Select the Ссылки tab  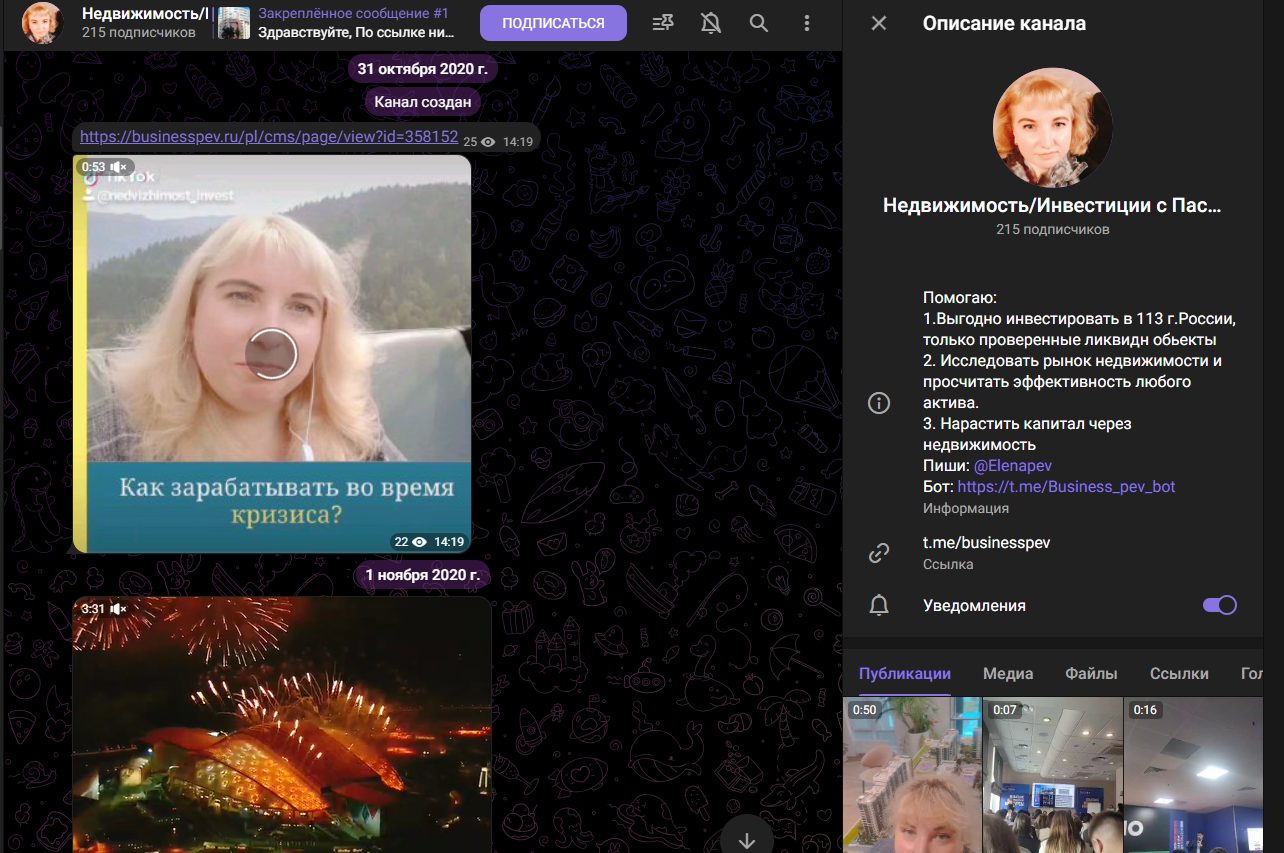[1179, 674]
